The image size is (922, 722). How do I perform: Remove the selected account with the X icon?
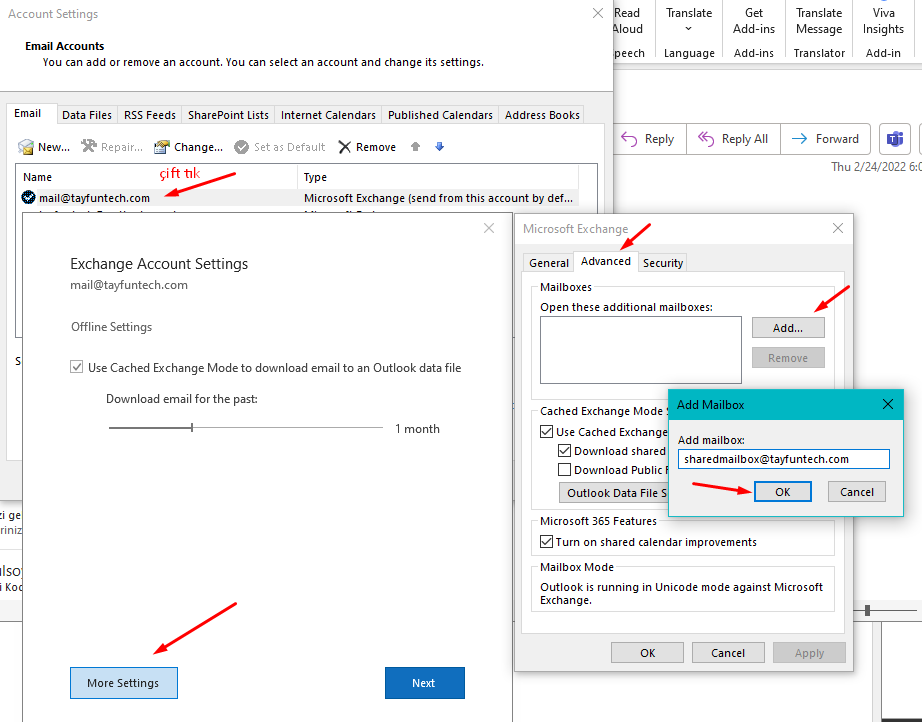[x=345, y=147]
